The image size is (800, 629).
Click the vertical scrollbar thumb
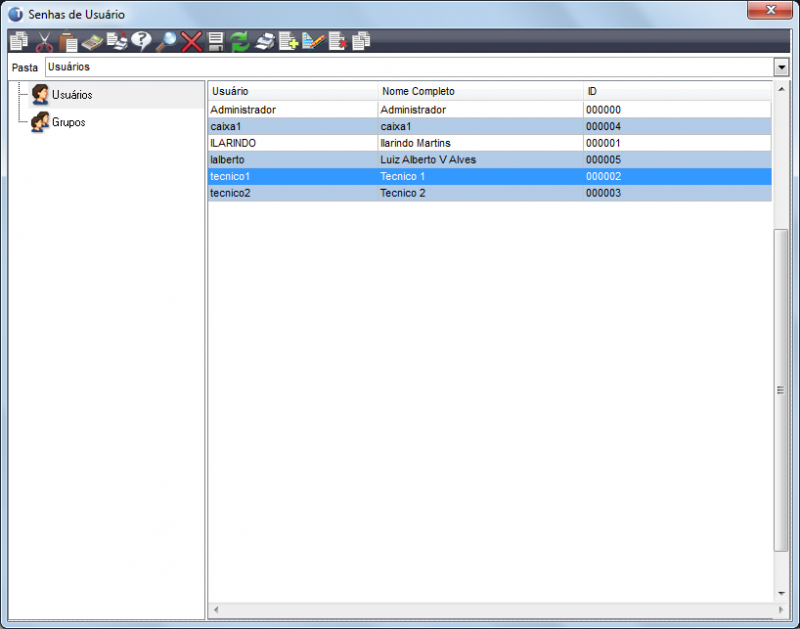point(781,390)
